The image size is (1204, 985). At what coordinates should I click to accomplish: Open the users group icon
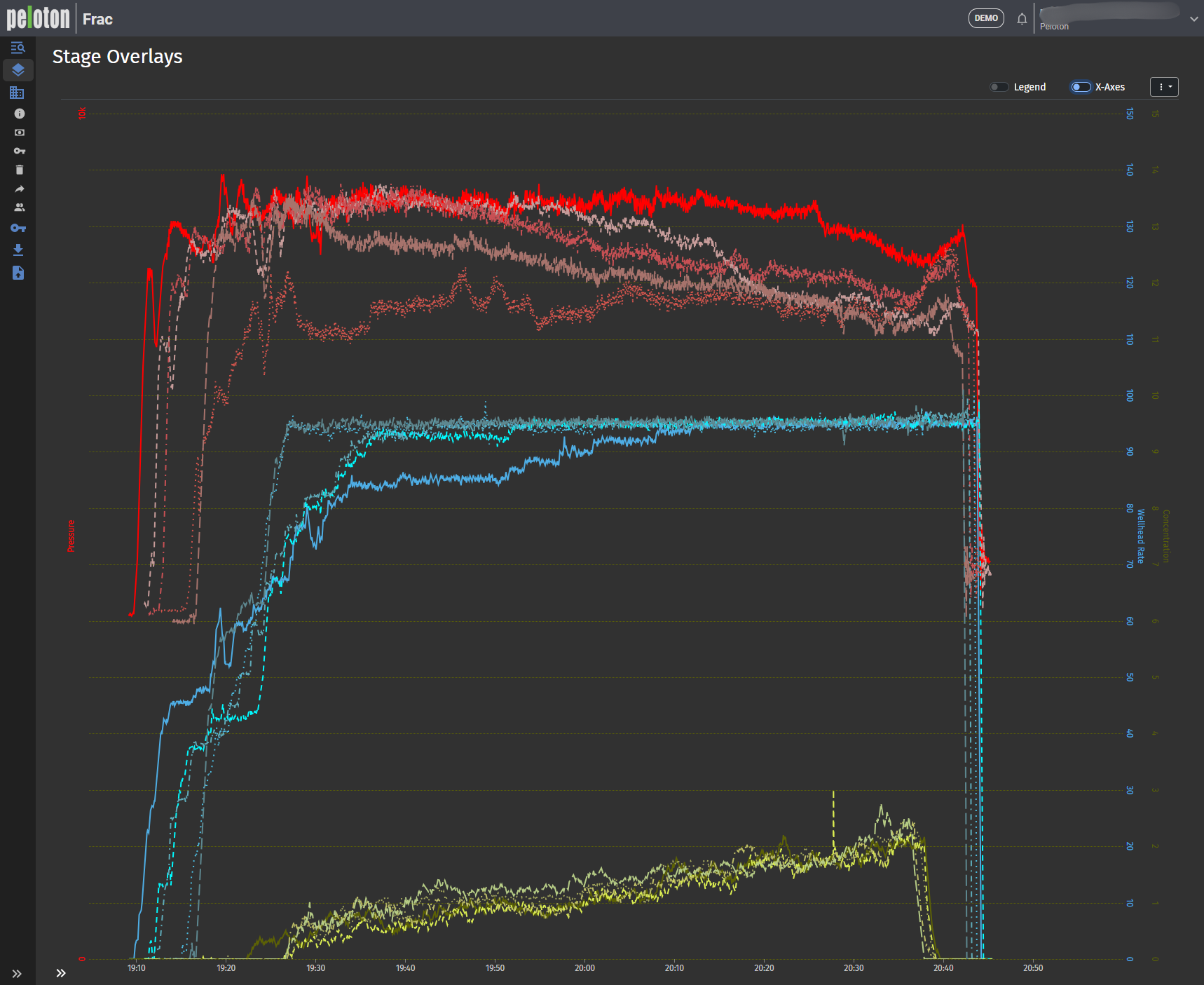point(19,208)
